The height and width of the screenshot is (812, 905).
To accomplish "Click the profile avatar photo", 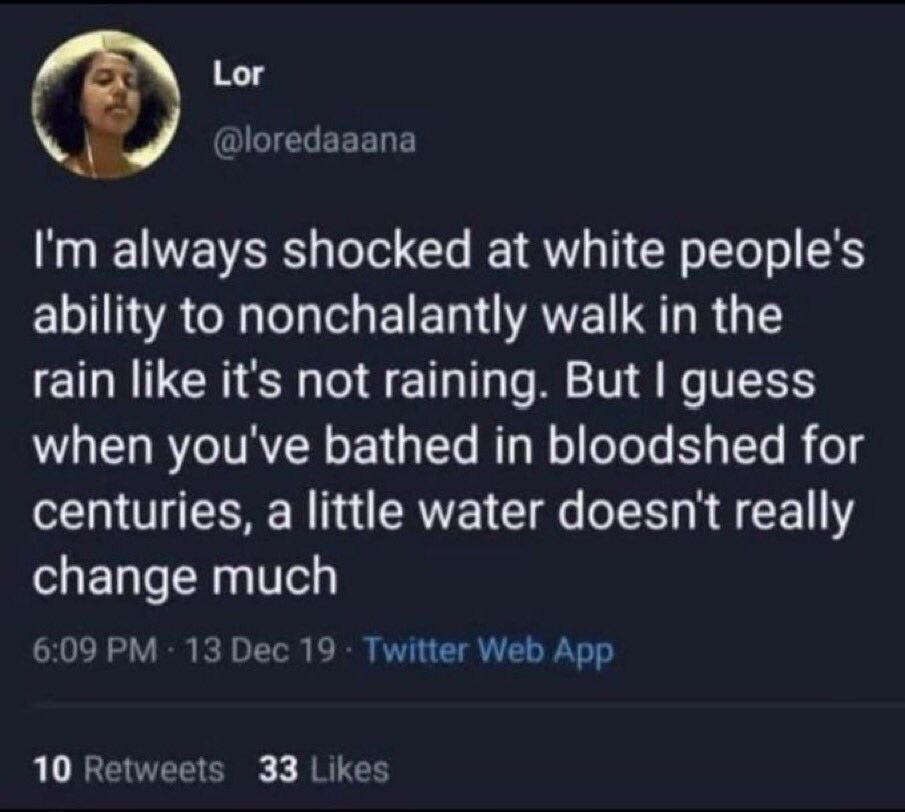I will pyautogui.click(x=105, y=104).
